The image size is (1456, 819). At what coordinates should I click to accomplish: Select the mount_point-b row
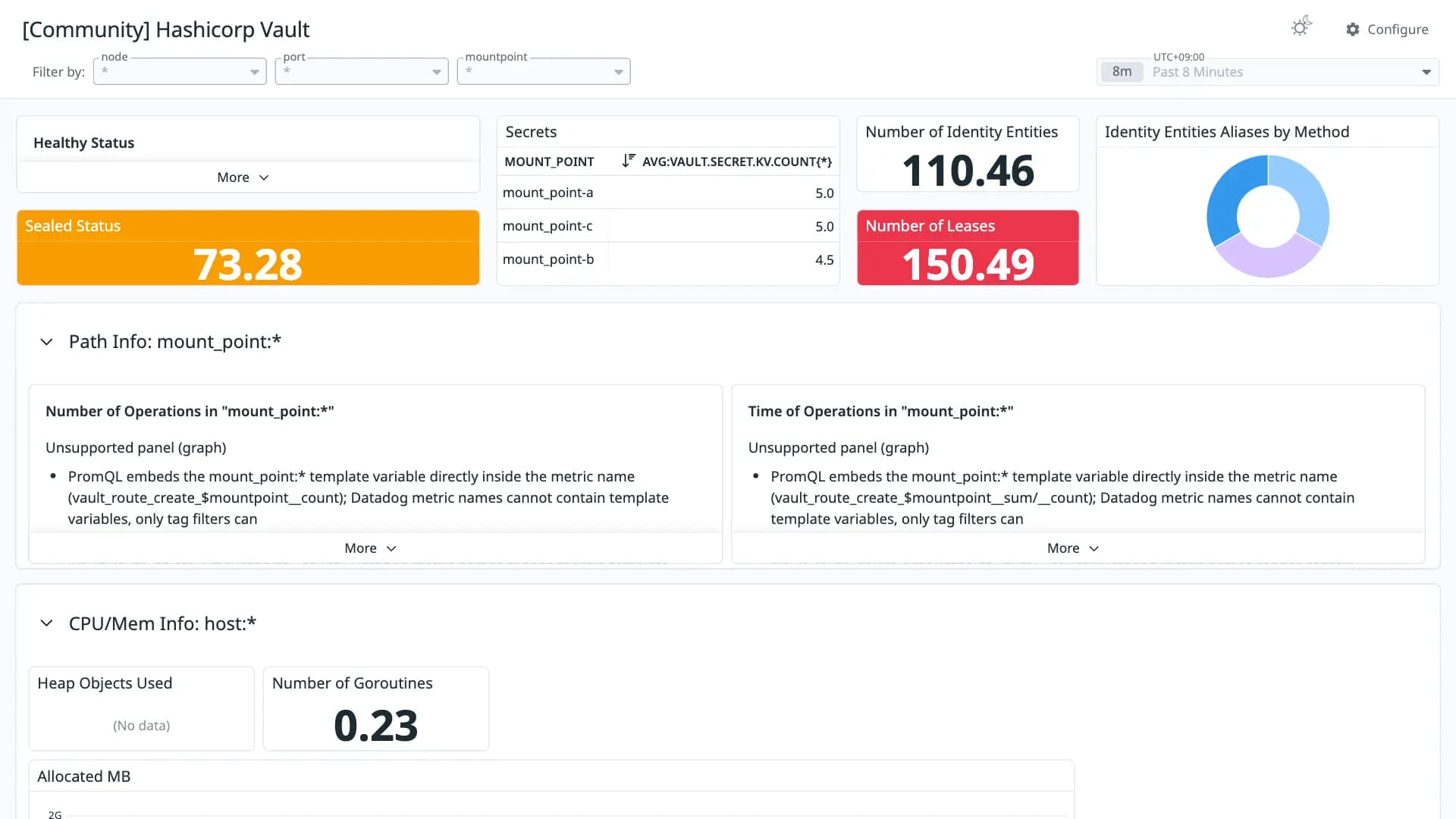click(x=668, y=259)
